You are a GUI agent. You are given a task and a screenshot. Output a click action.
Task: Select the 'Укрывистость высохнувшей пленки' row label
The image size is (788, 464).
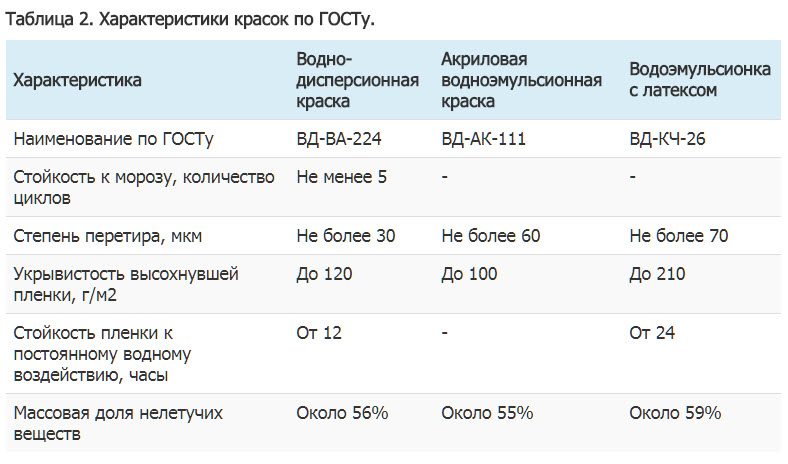(126, 285)
